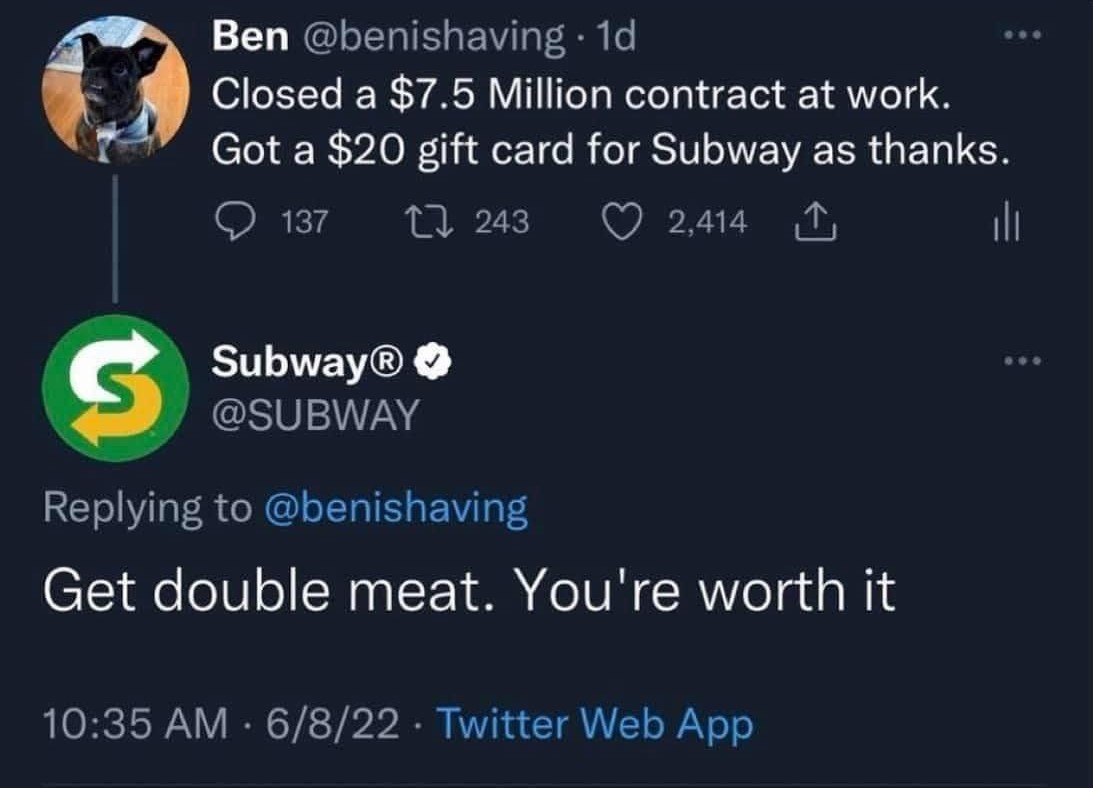
Task: Open Ben's dog profile picture
Action: pyautogui.click(x=115, y=90)
